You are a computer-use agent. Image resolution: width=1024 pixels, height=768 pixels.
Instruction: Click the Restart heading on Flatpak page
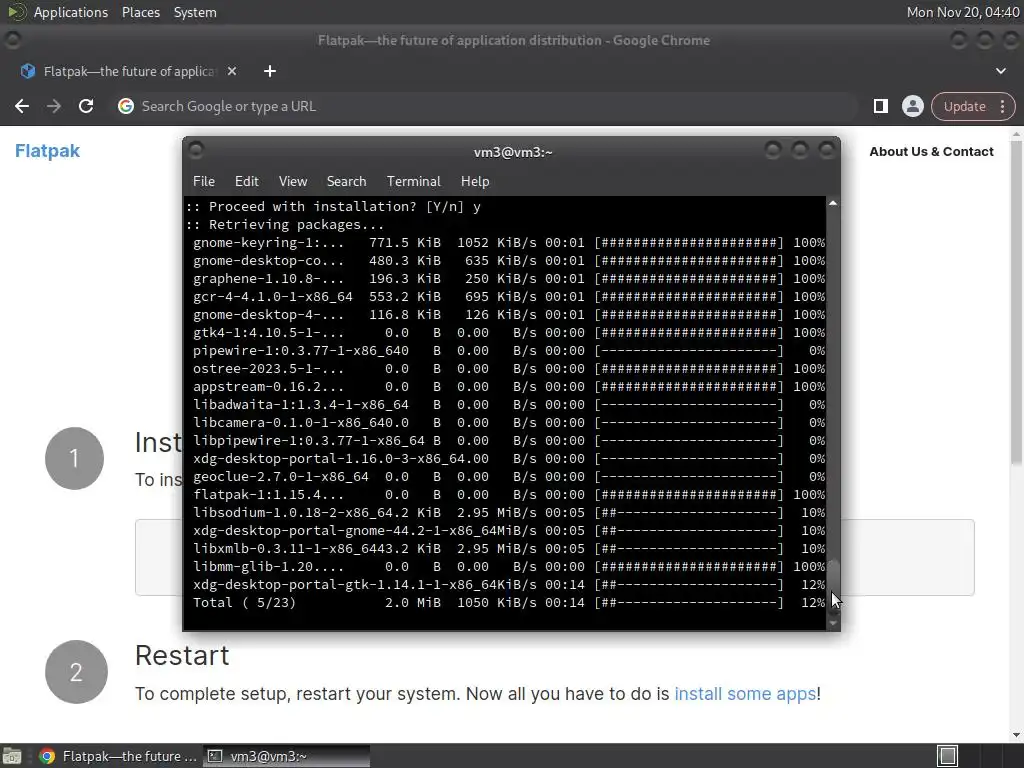pos(182,655)
